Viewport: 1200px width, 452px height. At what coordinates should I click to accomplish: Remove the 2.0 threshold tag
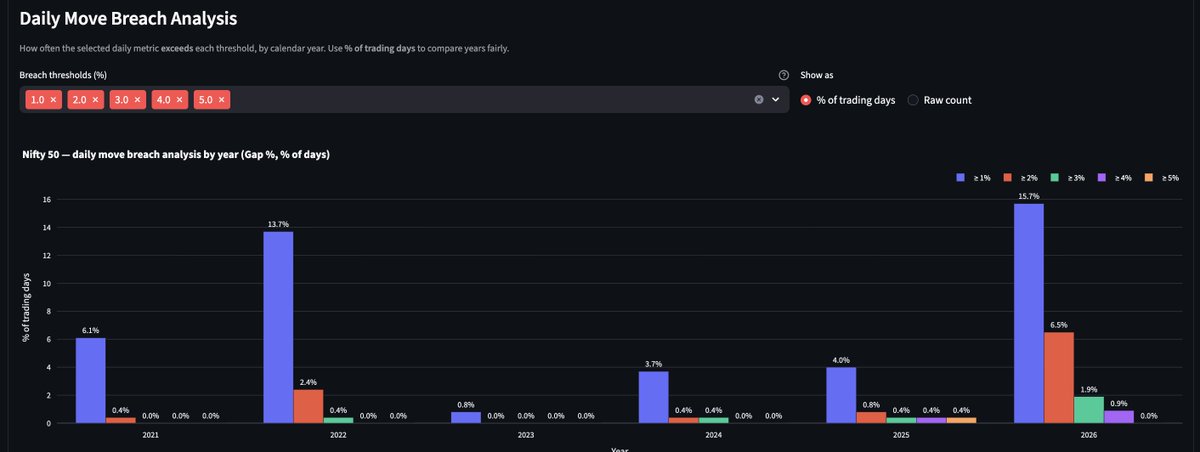tap(96, 100)
